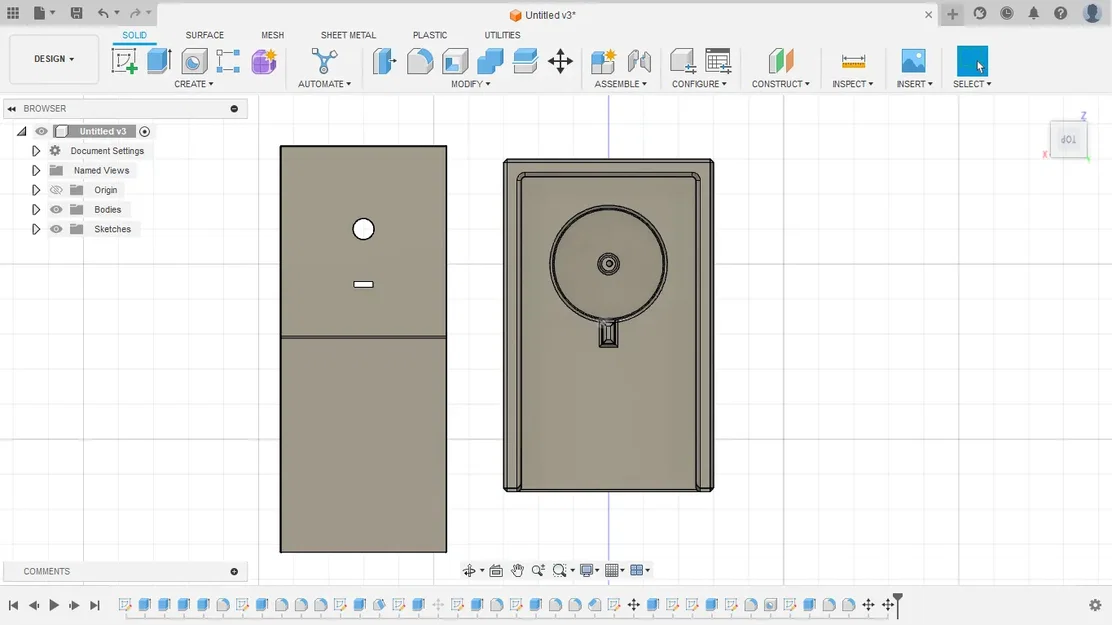Image resolution: width=1112 pixels, height=625 pixels.
Task: Click the New Component icon
Action: click(x=604, y=61)
